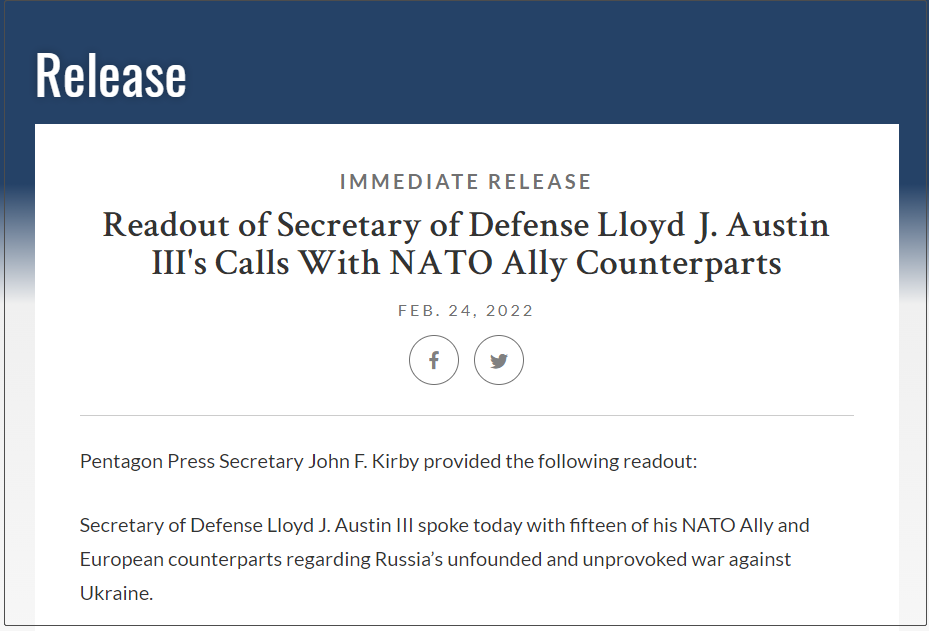
Task: Select the Pentagon Press Secretary readout sentence
Action: 388,461
